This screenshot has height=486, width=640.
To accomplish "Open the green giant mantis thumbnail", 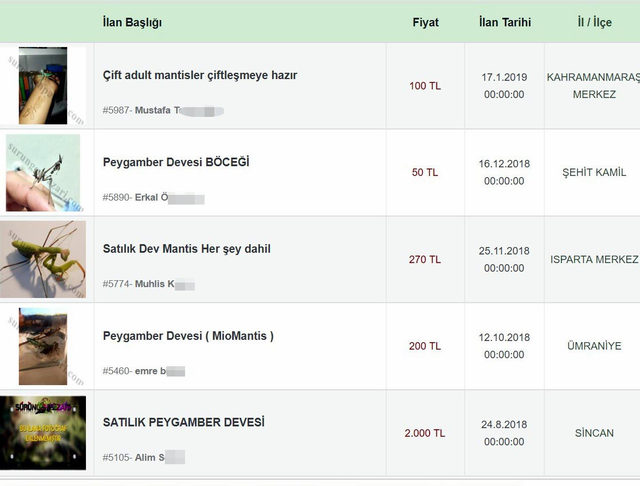I will point(43,260).
